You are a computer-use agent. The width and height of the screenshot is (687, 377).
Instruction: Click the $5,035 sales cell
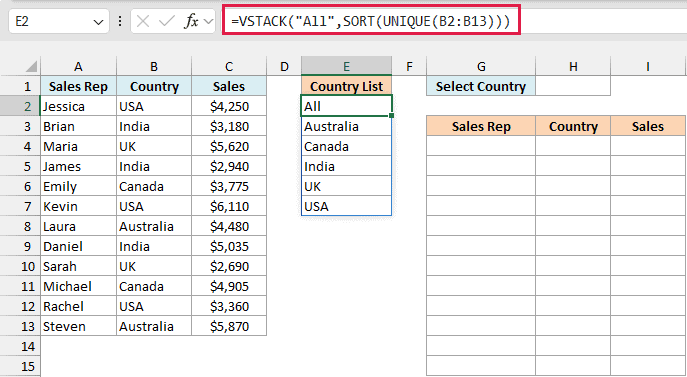coord(229,246)
